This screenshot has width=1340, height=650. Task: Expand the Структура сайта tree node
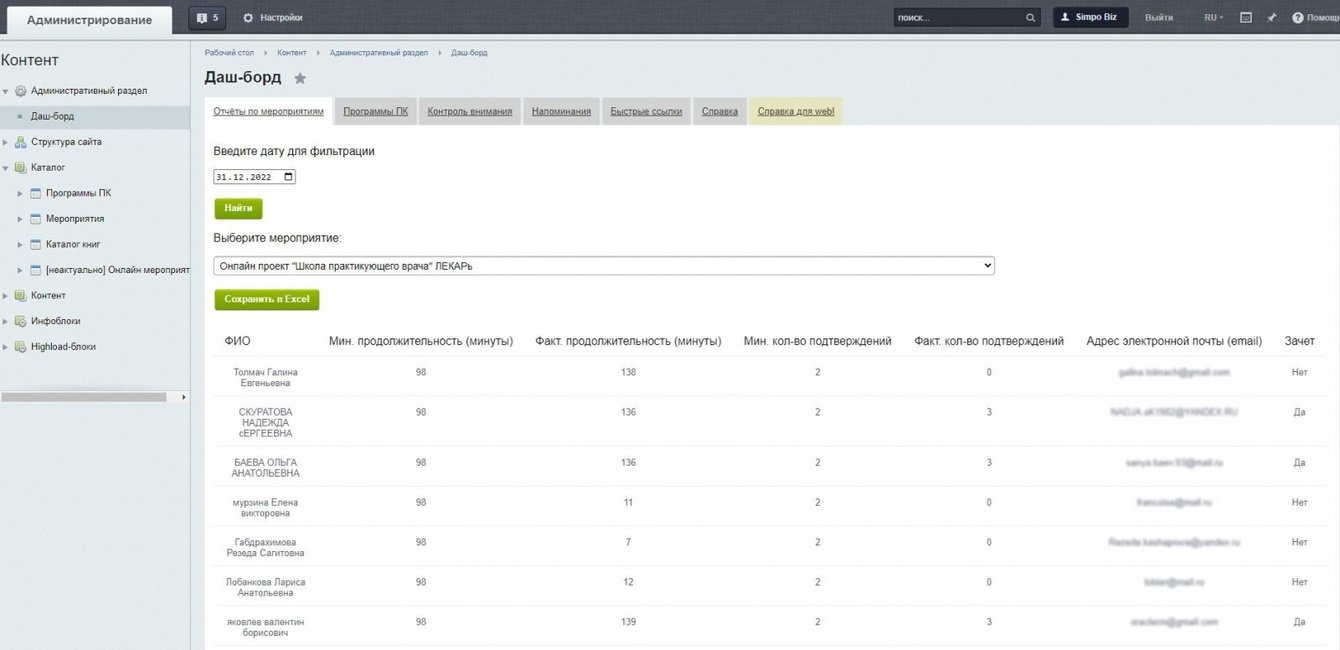[x=6, y=142]
